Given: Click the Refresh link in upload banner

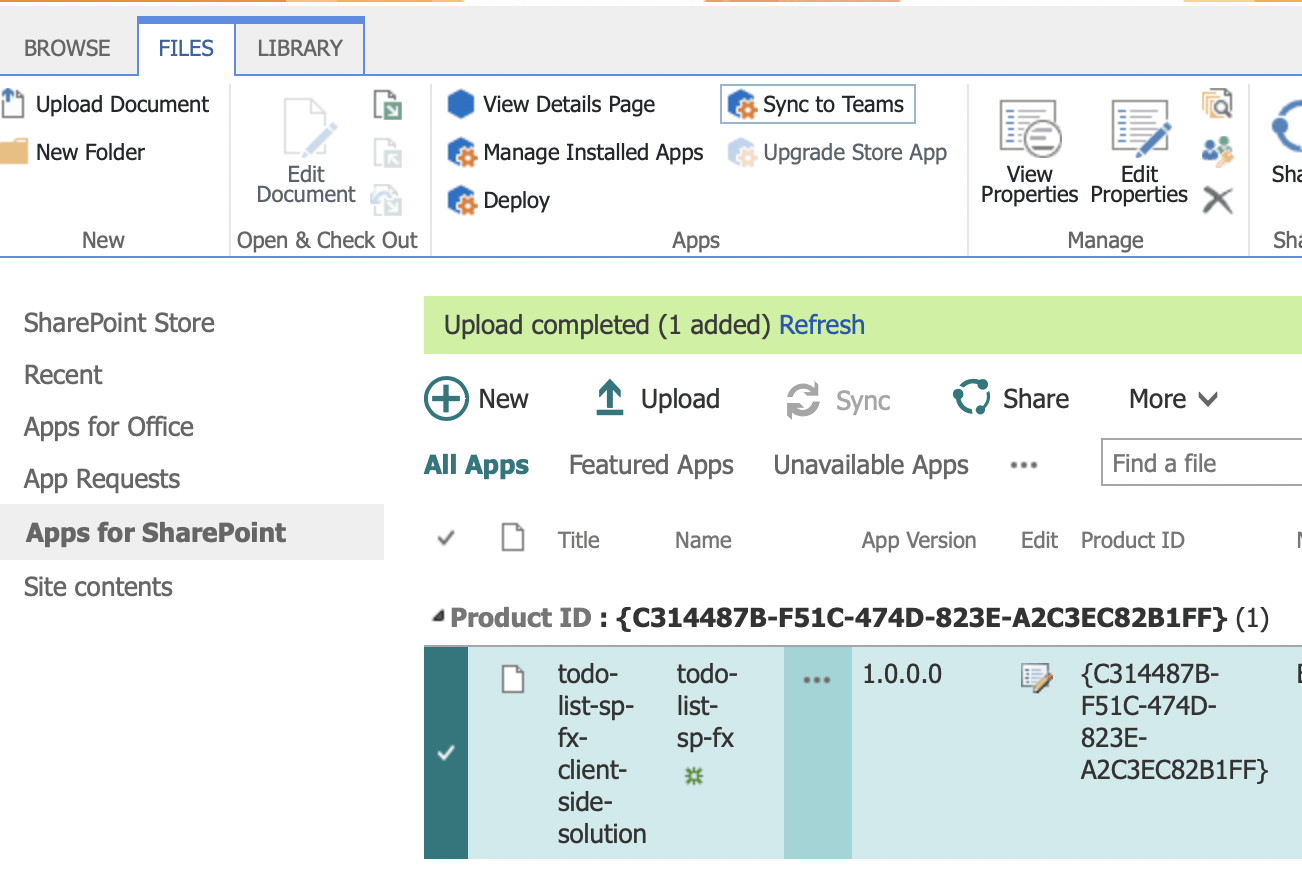Looking at the screenshot, I should [821, 325].
